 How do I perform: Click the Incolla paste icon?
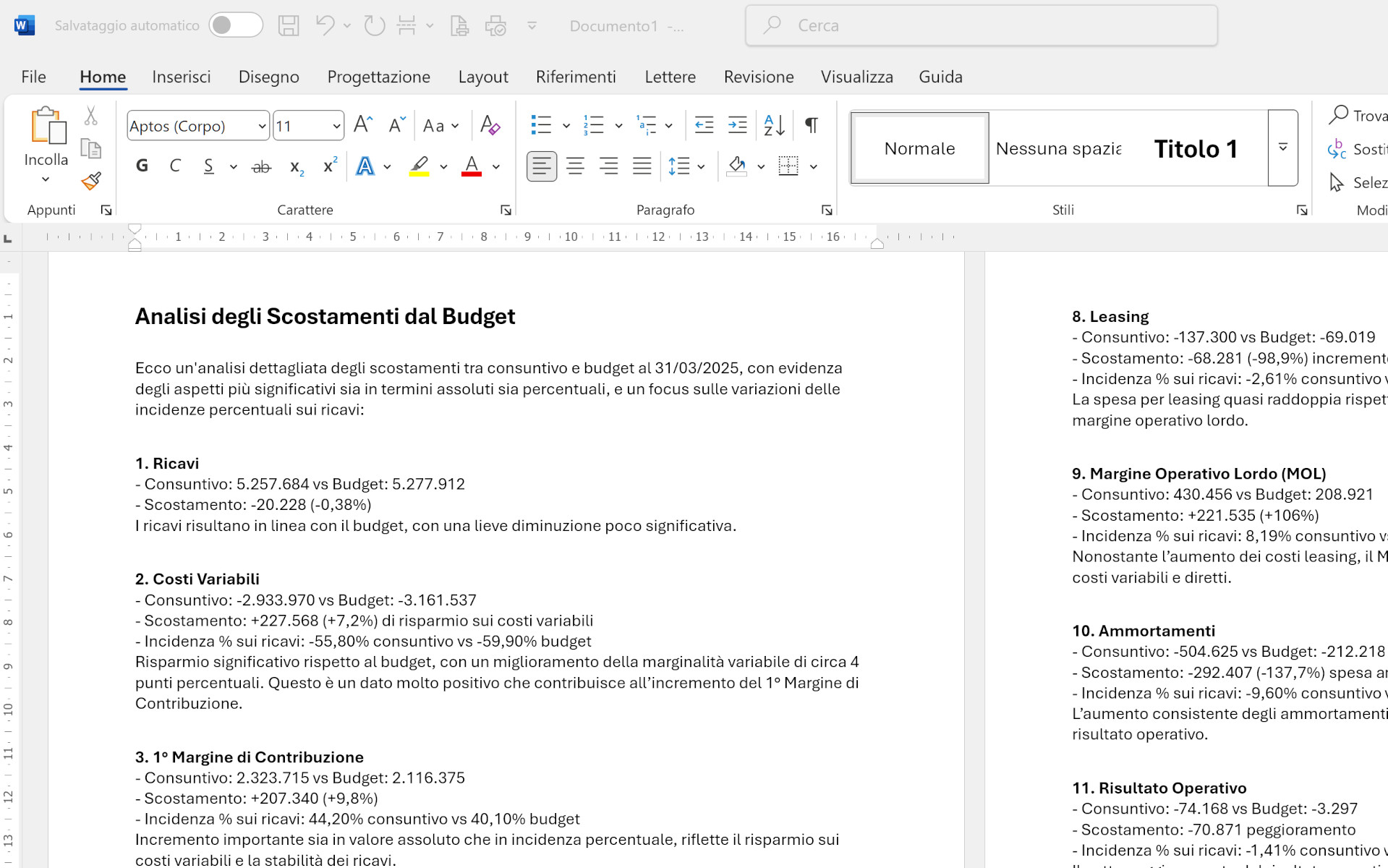[48, 126]
